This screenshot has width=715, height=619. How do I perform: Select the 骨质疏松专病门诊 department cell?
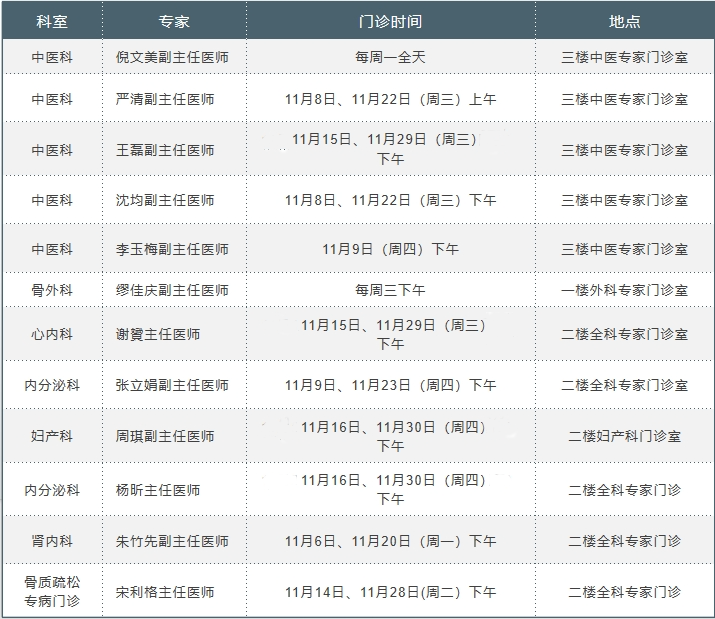tap(52, 591)
